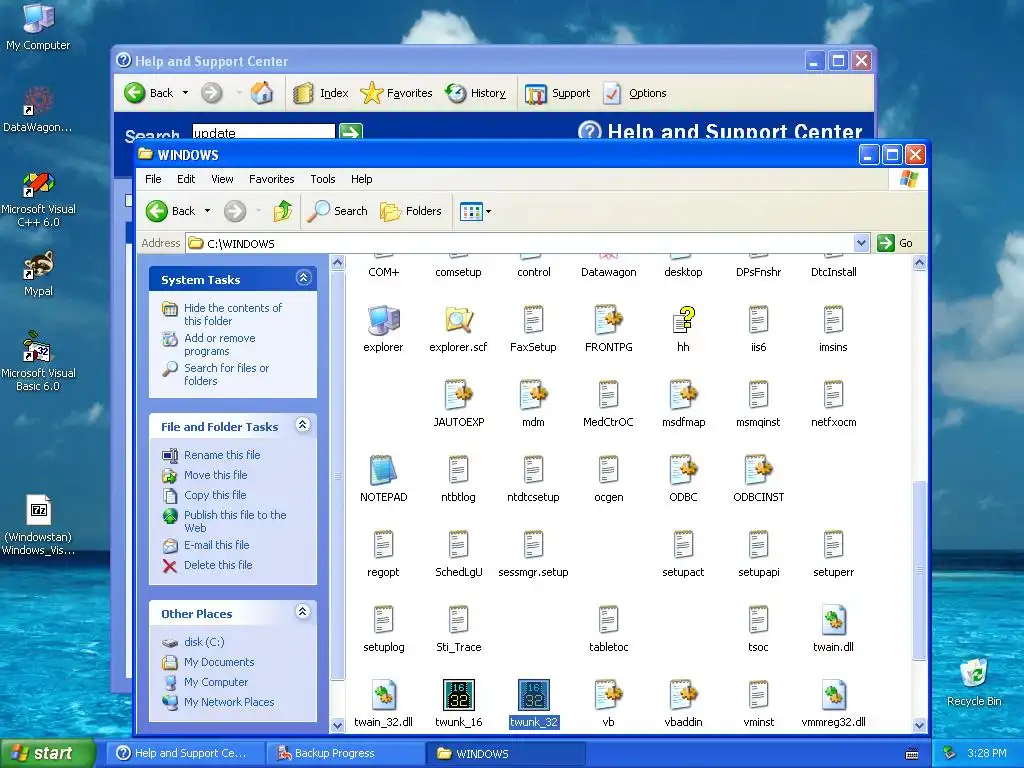Collapse the File and Folder Tasks panel
Image resolution: width=1024 pixels, height=768 pixels.
(x=303, y=425)
